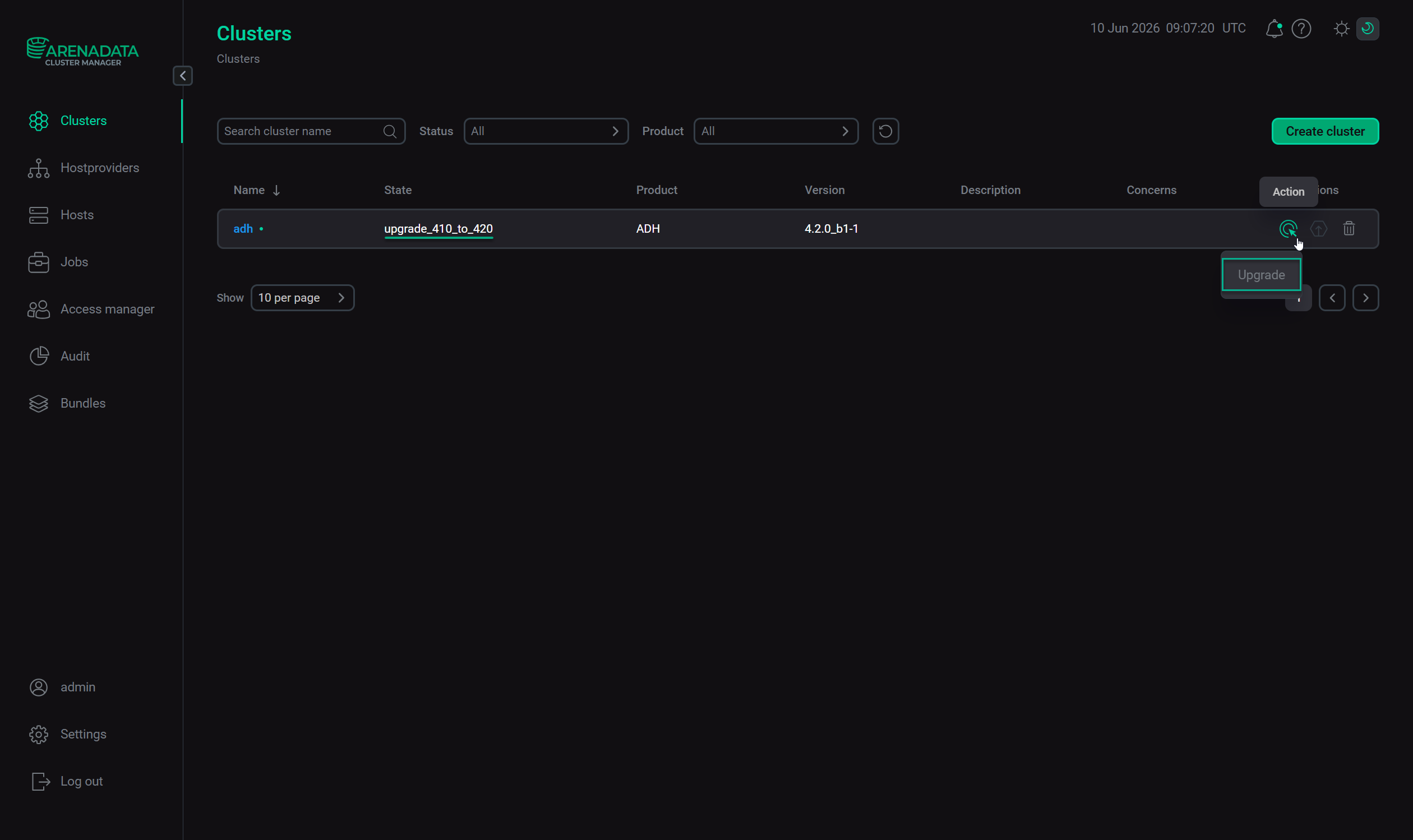Screen dimensions: 1413x840
Task: Switch to dark theme moon icon
Action: tap(1368, 29)
